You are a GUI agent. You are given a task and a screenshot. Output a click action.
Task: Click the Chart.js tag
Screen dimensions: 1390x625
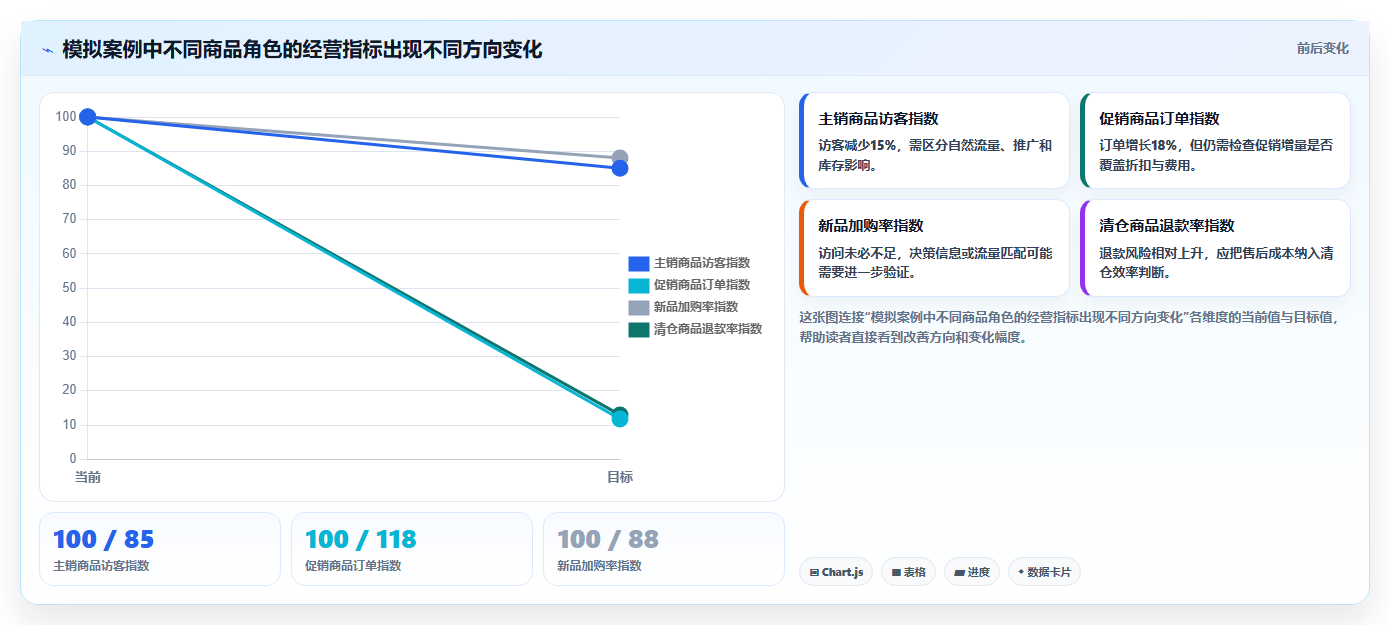(x=836, y=572)
